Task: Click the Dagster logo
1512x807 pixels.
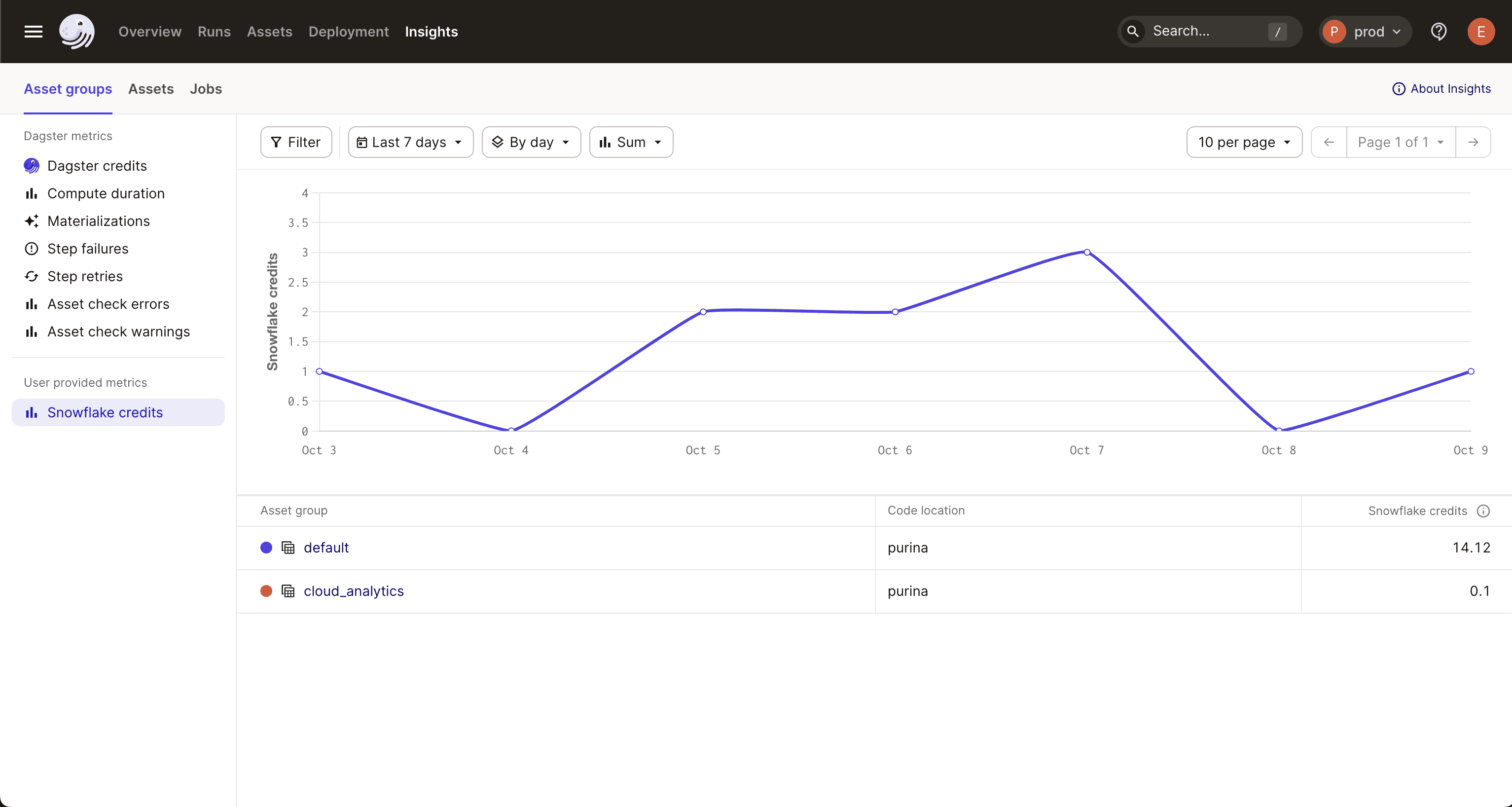Action: pos(76,31)
